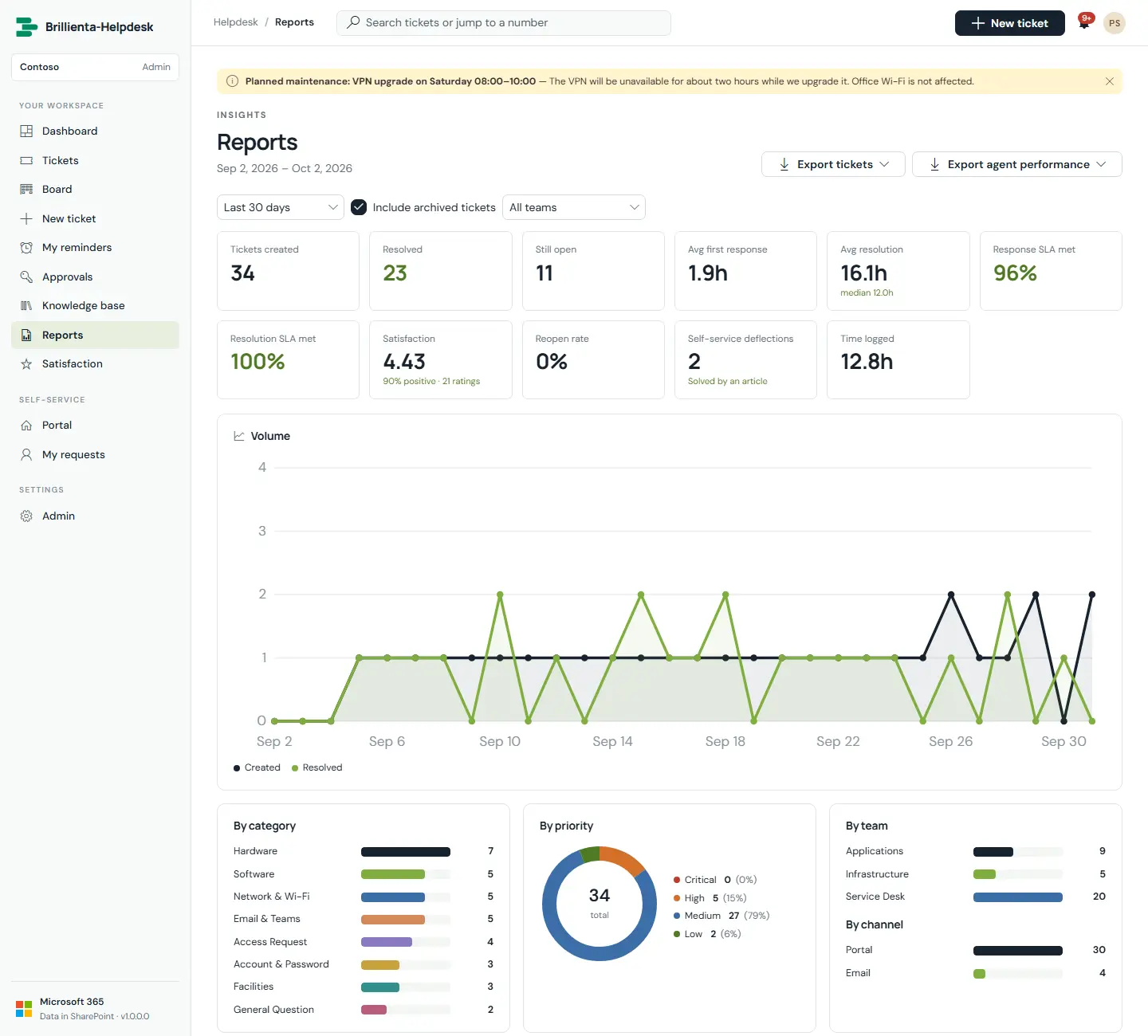Click the Hardware category bar

[406, 852]
